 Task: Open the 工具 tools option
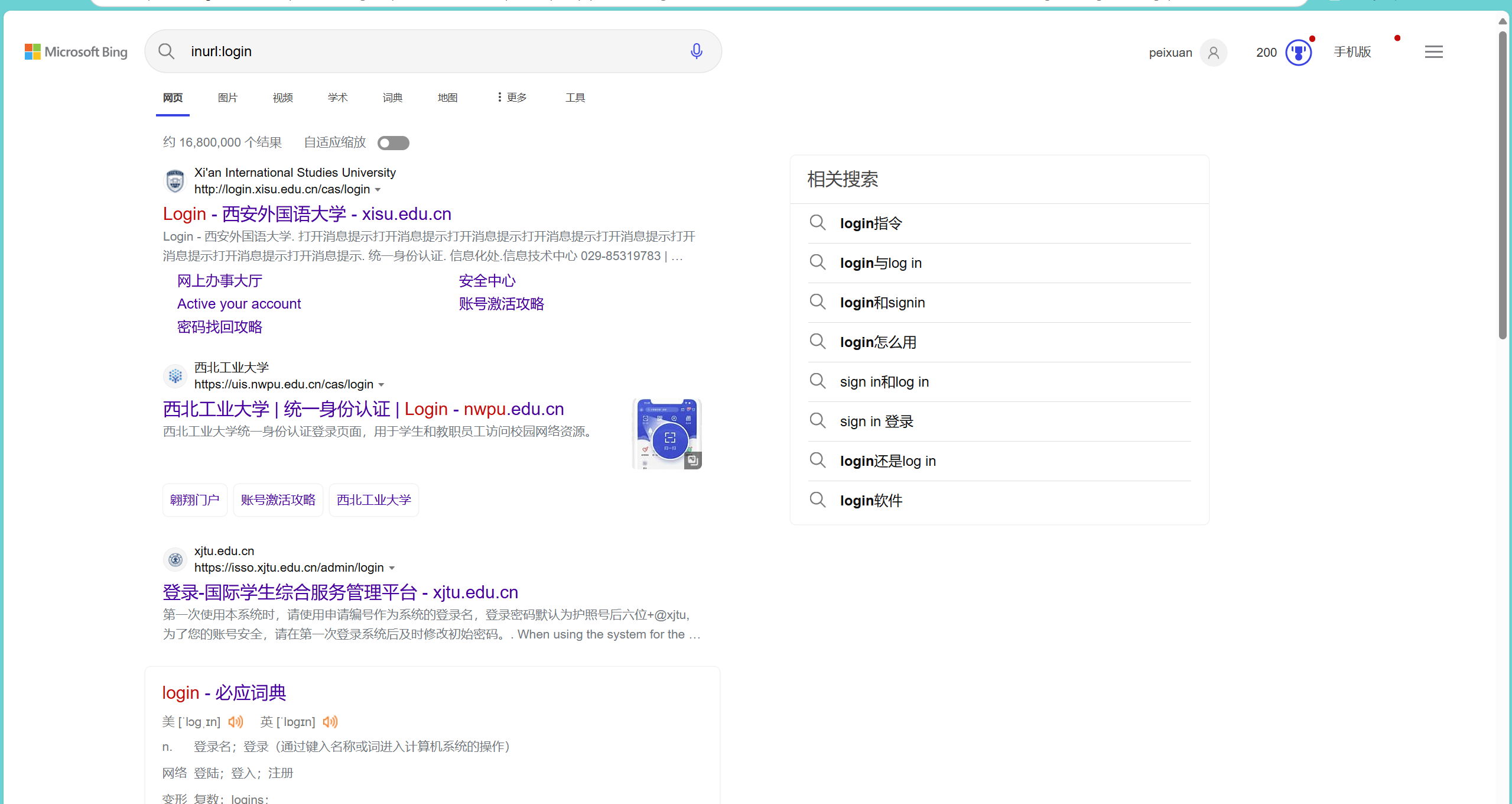coord(575,98)
